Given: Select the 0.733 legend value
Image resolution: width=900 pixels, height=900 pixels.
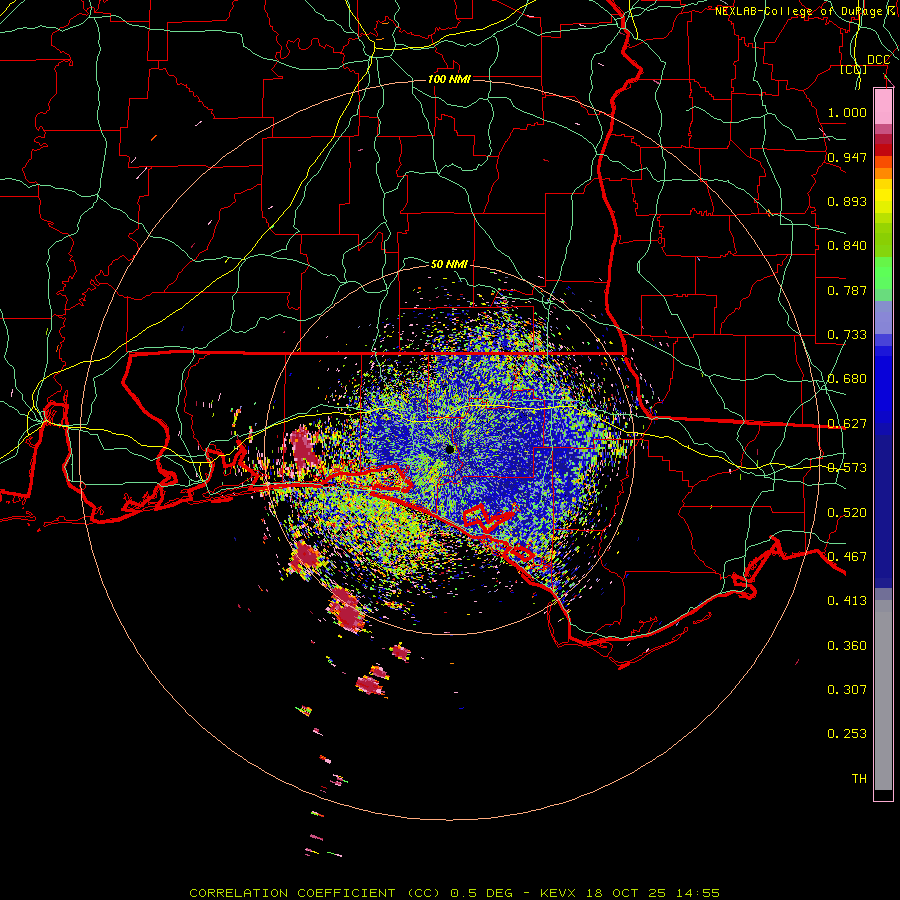Looking at the screenshot, I should point(847,335).
